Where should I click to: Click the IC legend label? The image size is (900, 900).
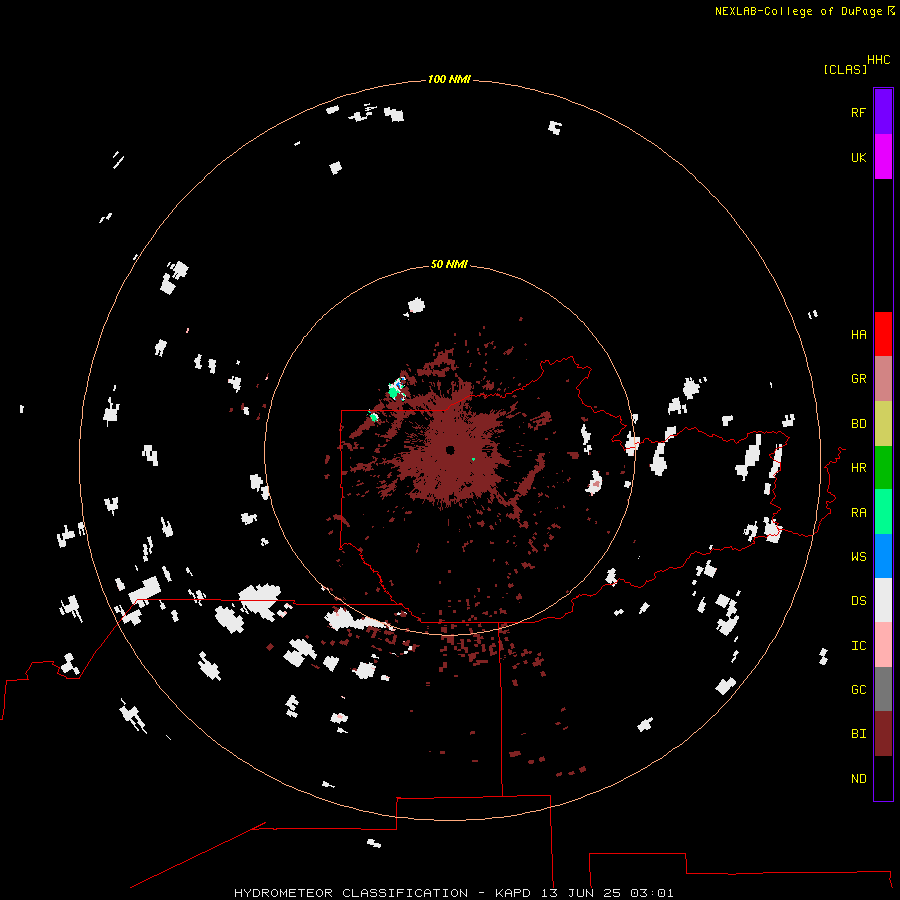point(858,646)
